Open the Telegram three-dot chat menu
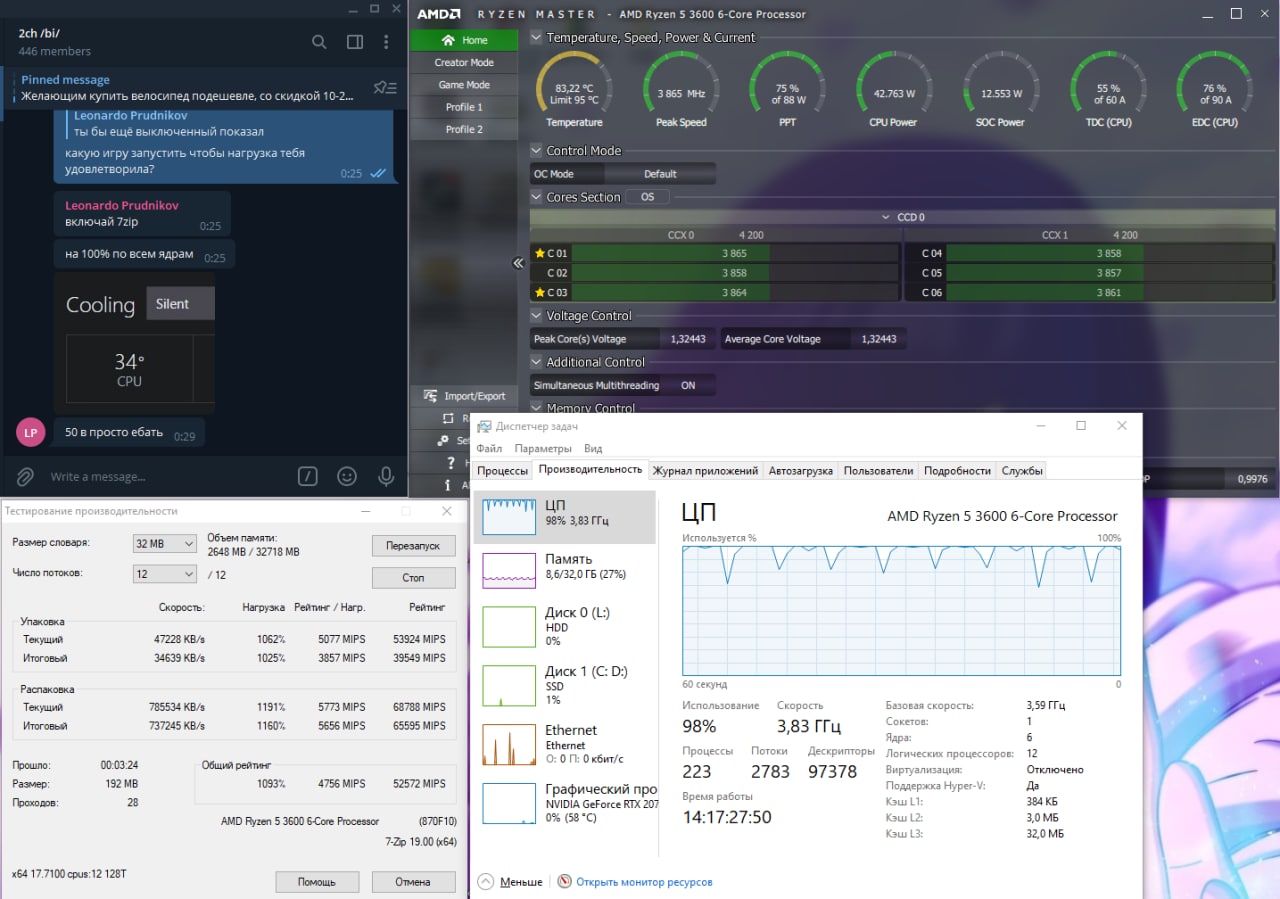This screenshot has height=899, width=1280. 387,42
